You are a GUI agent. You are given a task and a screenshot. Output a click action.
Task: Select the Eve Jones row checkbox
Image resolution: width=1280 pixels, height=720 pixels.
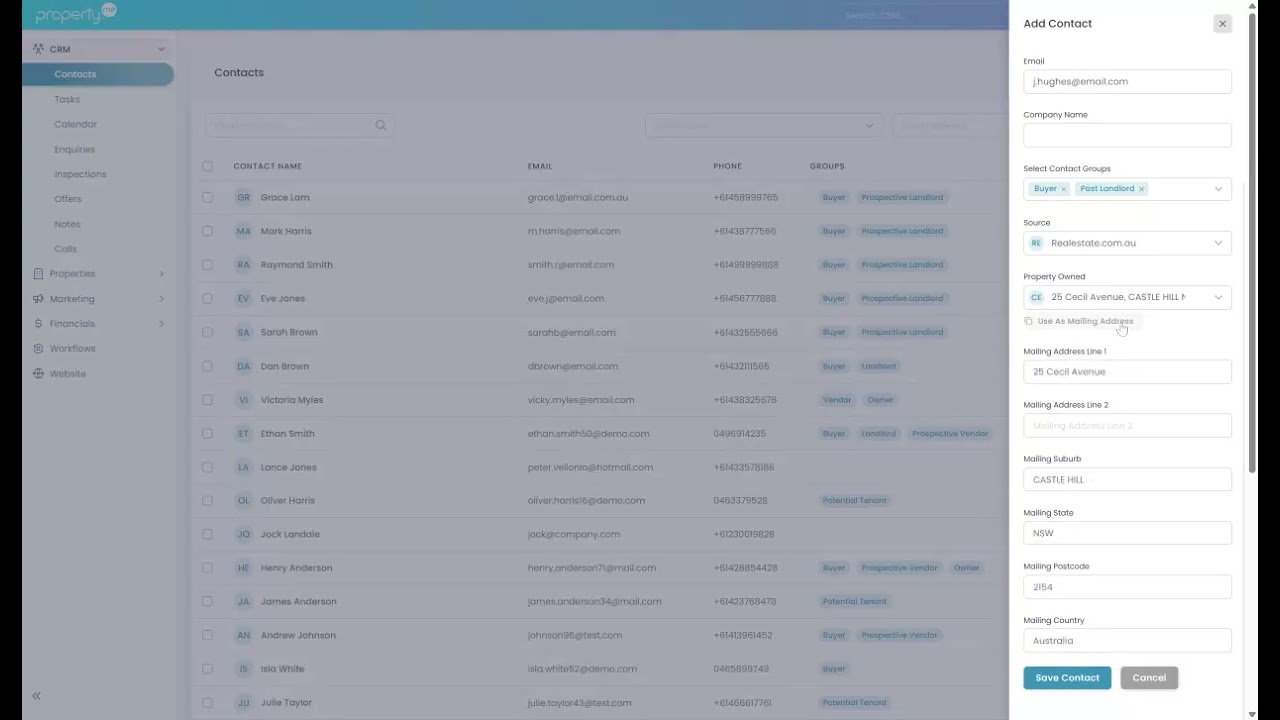[207, 299]
